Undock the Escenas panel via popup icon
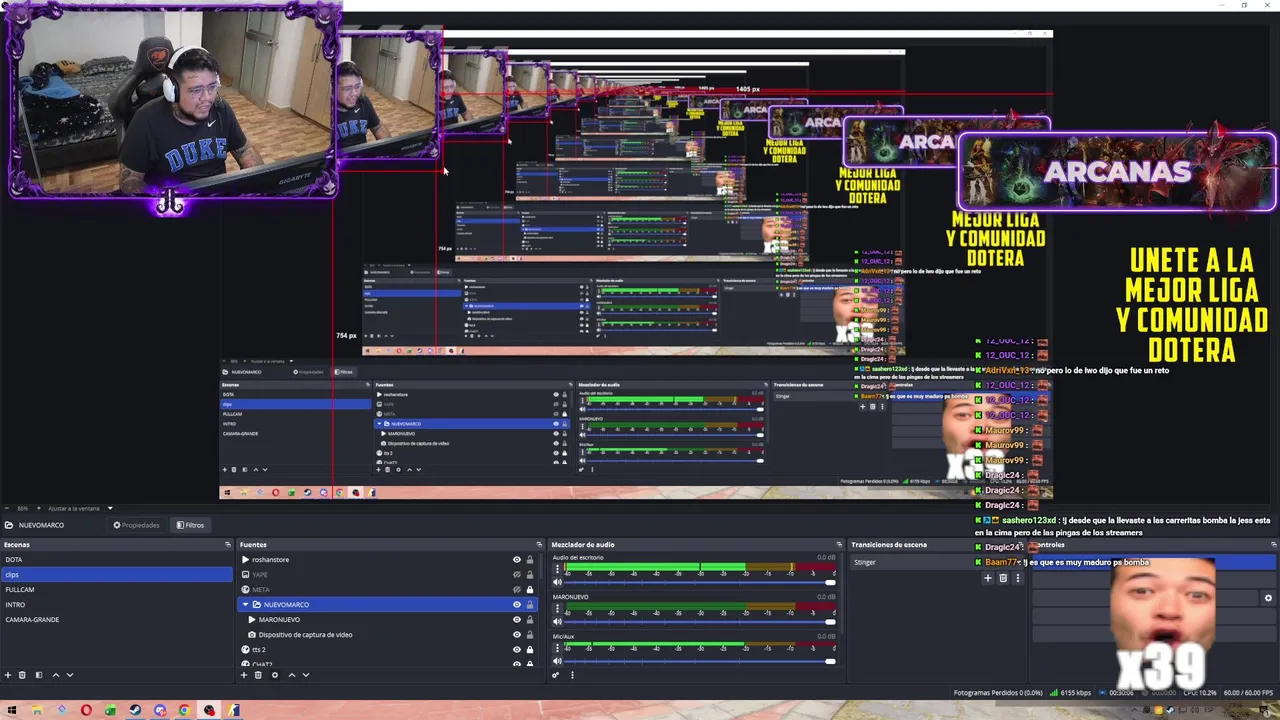The width and height of the screenshot is (1280, 720). click(228, 545)
